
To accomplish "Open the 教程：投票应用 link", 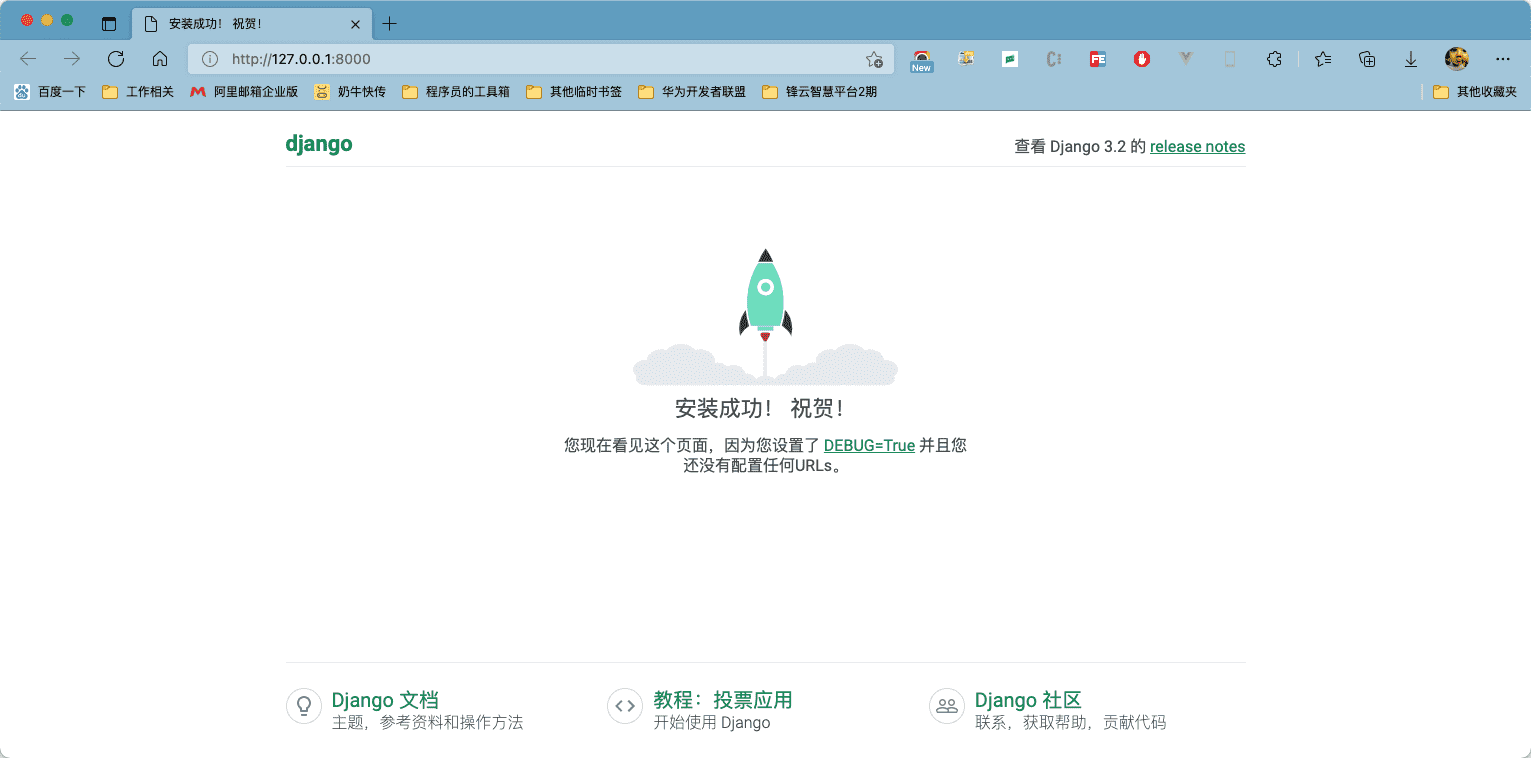I will click(723, 700).
